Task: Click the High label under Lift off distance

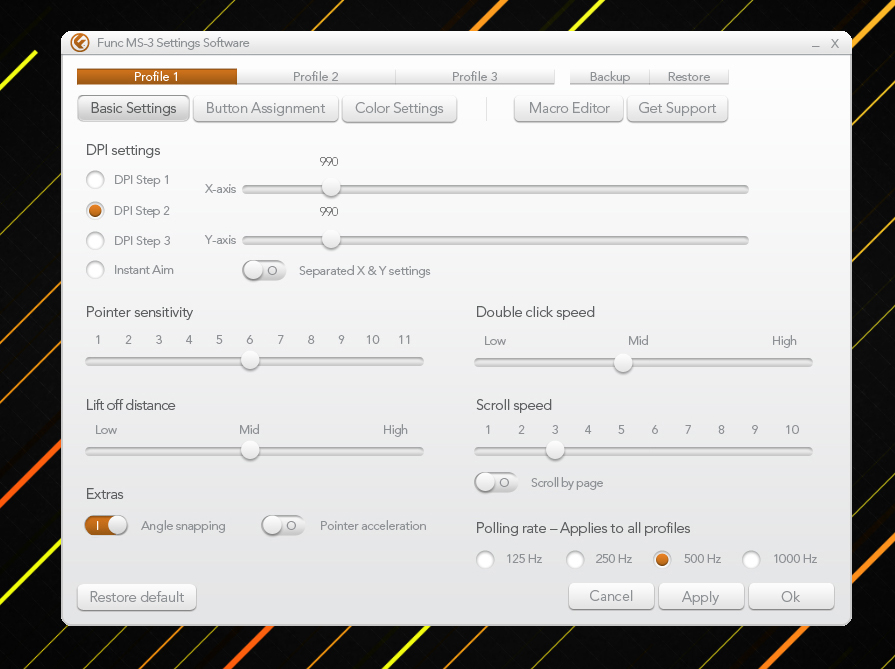Action: (395, 430)
